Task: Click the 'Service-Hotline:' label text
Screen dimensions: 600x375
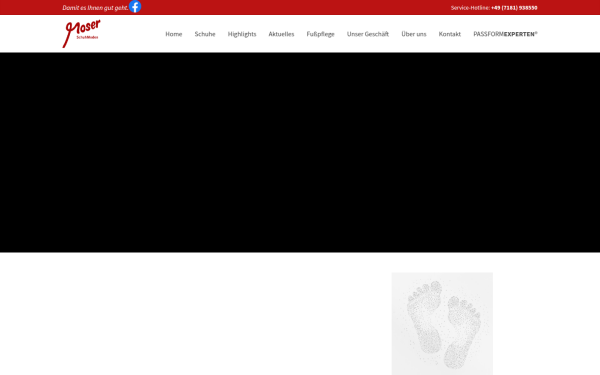Action: pos(470,8)
